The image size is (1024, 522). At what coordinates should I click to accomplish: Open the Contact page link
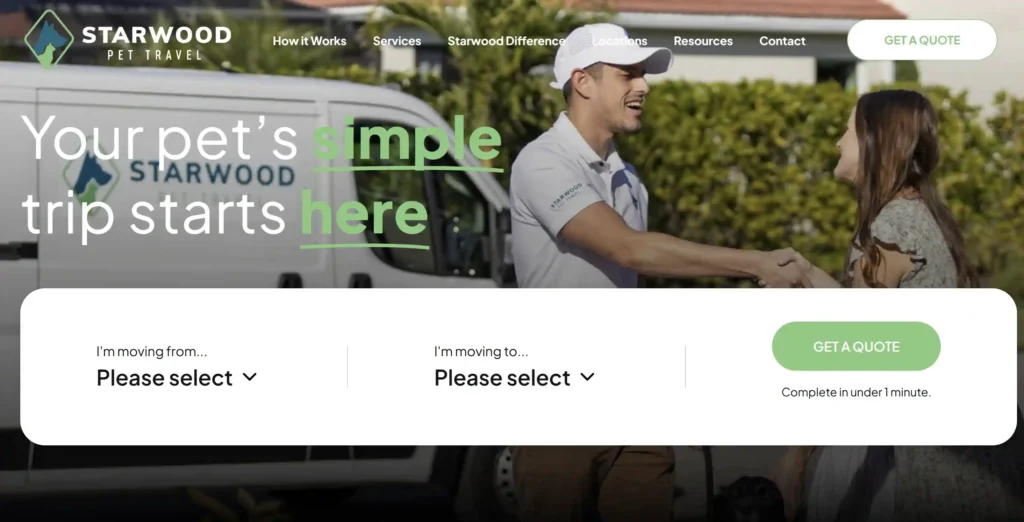click(782, 41)
